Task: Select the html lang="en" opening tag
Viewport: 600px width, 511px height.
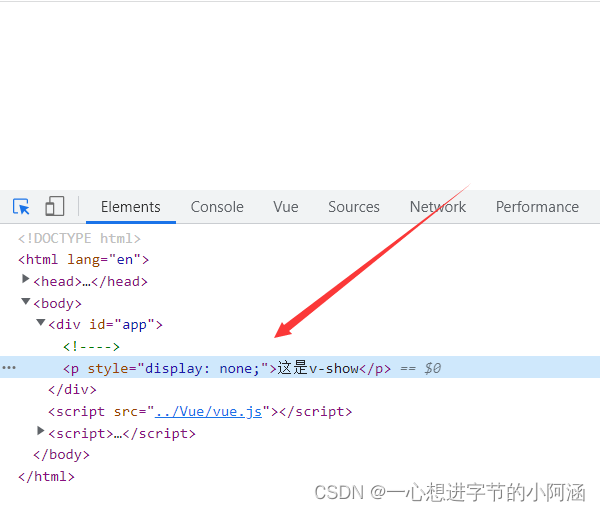Action: click(x=83, y=260)
